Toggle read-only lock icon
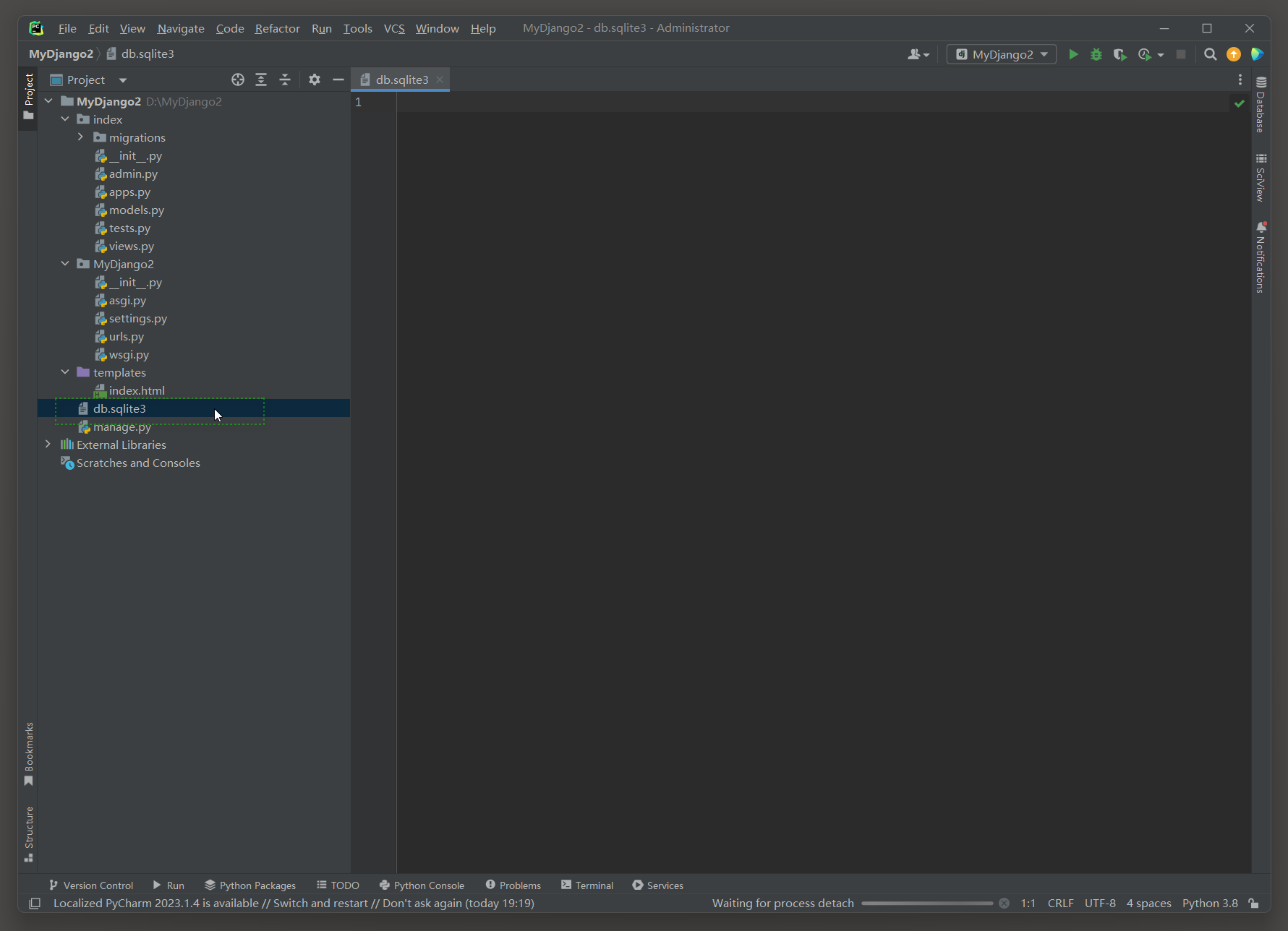Screen dimensions: 1288x931 1254,904
